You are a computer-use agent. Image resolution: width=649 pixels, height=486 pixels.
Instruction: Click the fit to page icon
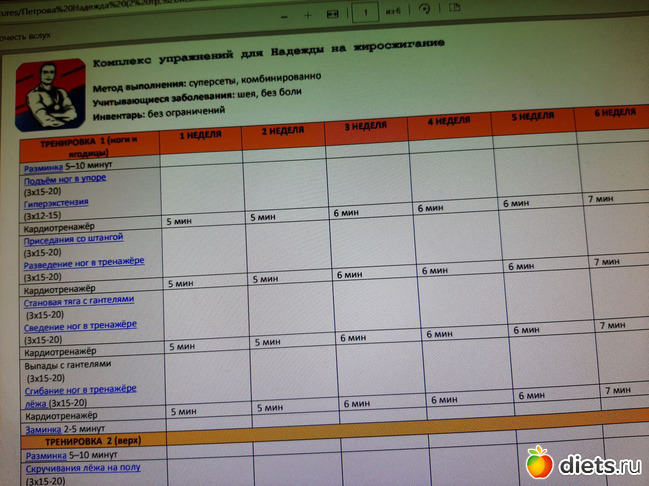[334, 15]
